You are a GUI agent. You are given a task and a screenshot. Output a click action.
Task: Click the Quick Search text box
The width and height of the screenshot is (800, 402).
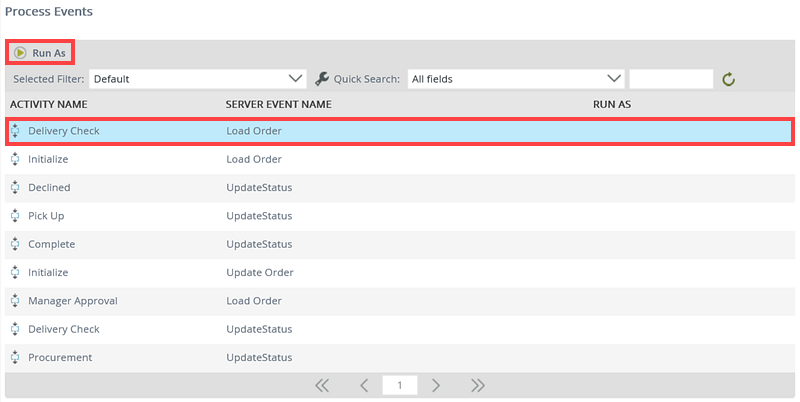tap(671, 78)
